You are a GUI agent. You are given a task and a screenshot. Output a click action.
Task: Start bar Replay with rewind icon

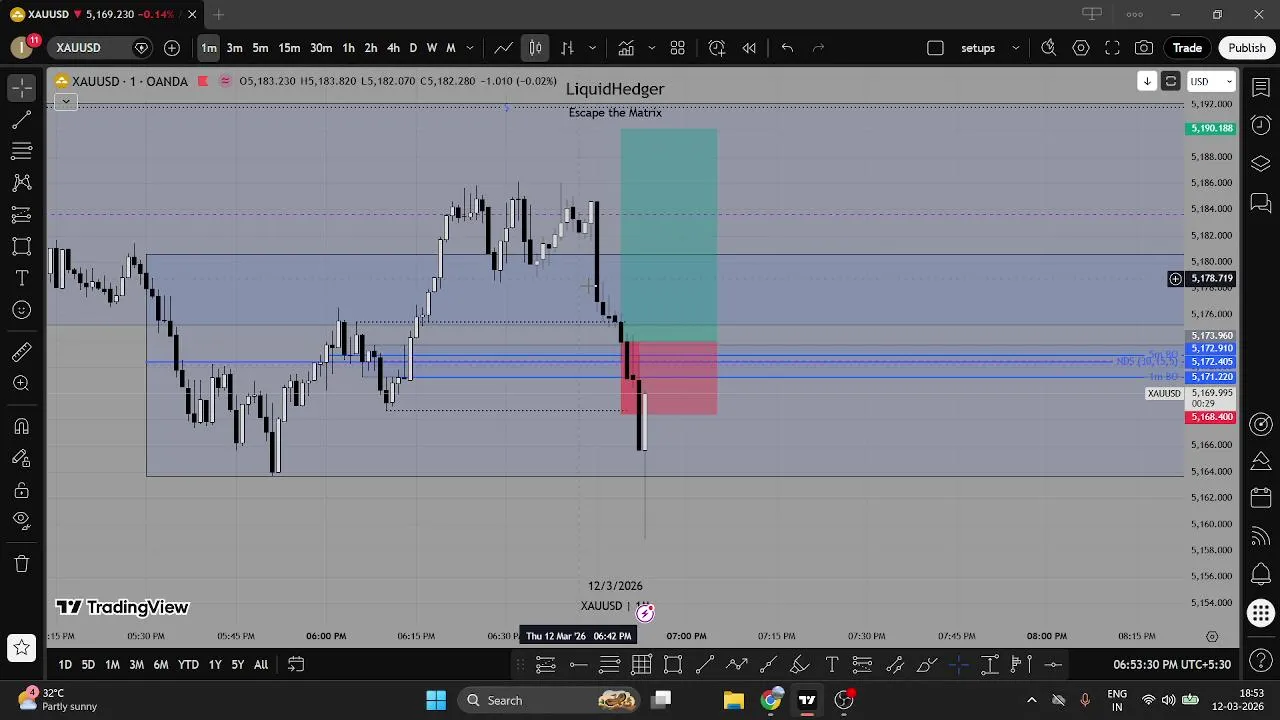[749, 48]
